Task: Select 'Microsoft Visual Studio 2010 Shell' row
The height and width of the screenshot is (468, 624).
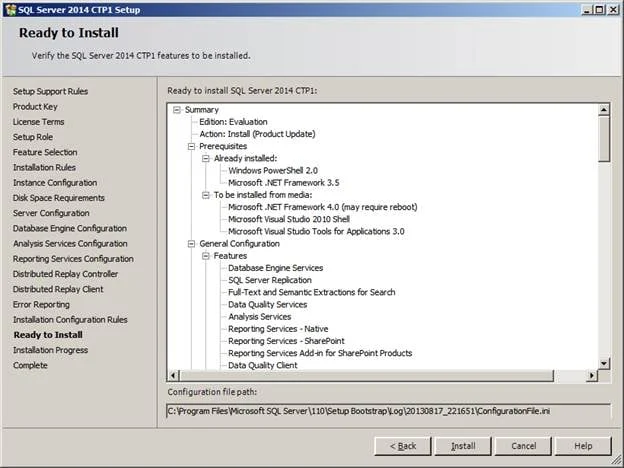Action: (289, 219)
